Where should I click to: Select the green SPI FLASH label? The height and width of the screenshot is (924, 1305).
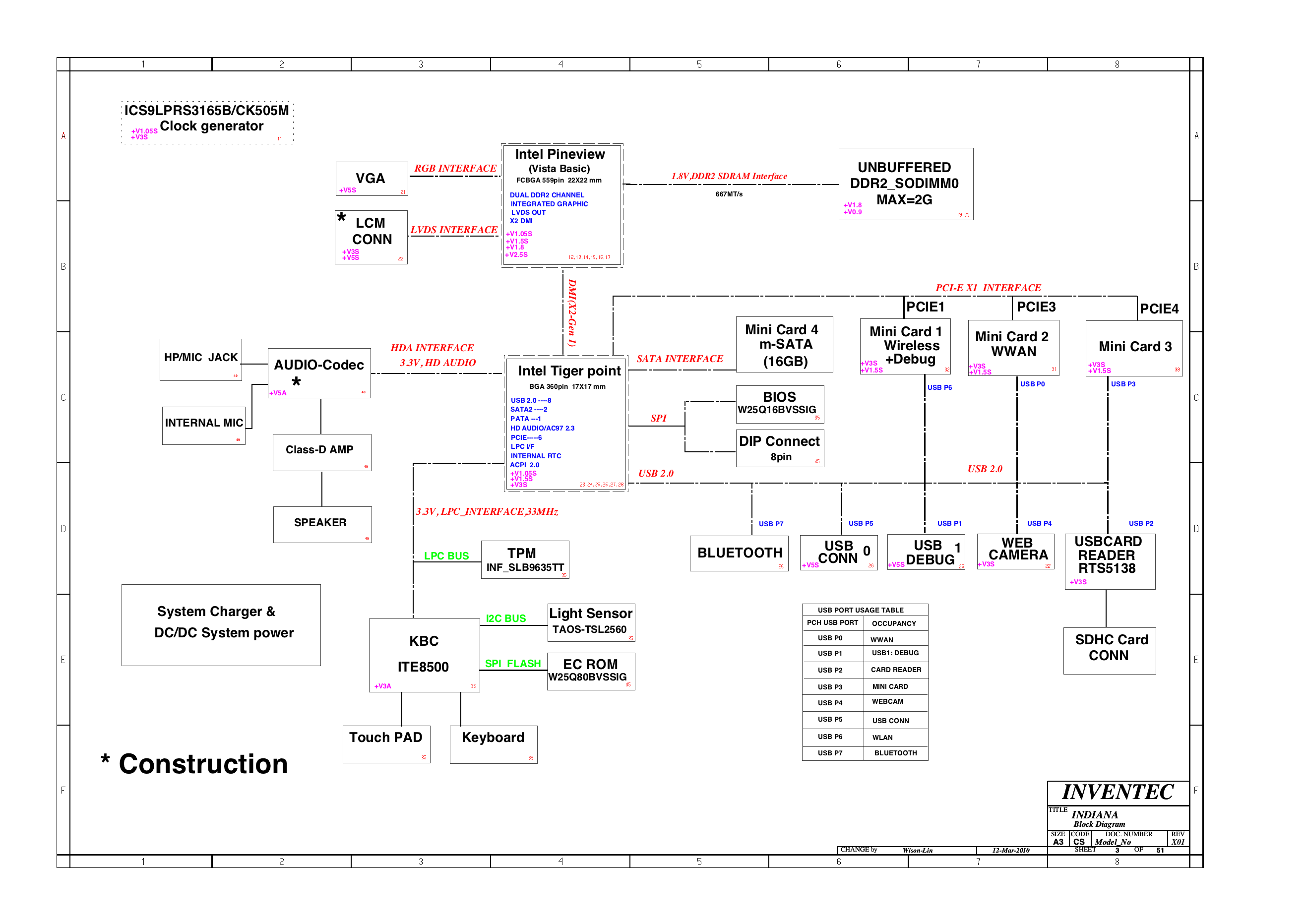pyautogui.click(x=512, y=664)
